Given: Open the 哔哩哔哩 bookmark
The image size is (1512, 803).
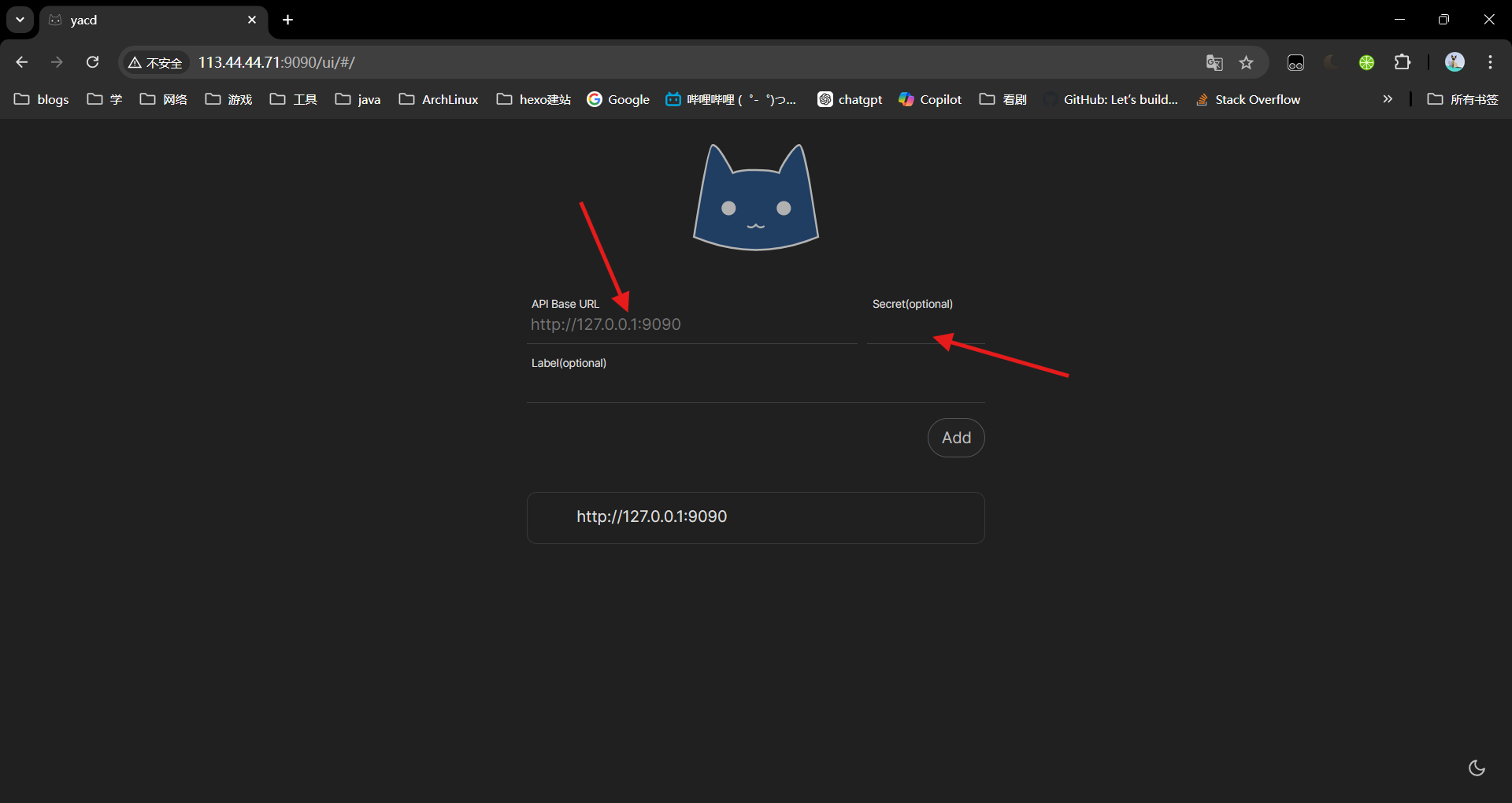Looking at the screenshot, I should [x=731, y=99].
